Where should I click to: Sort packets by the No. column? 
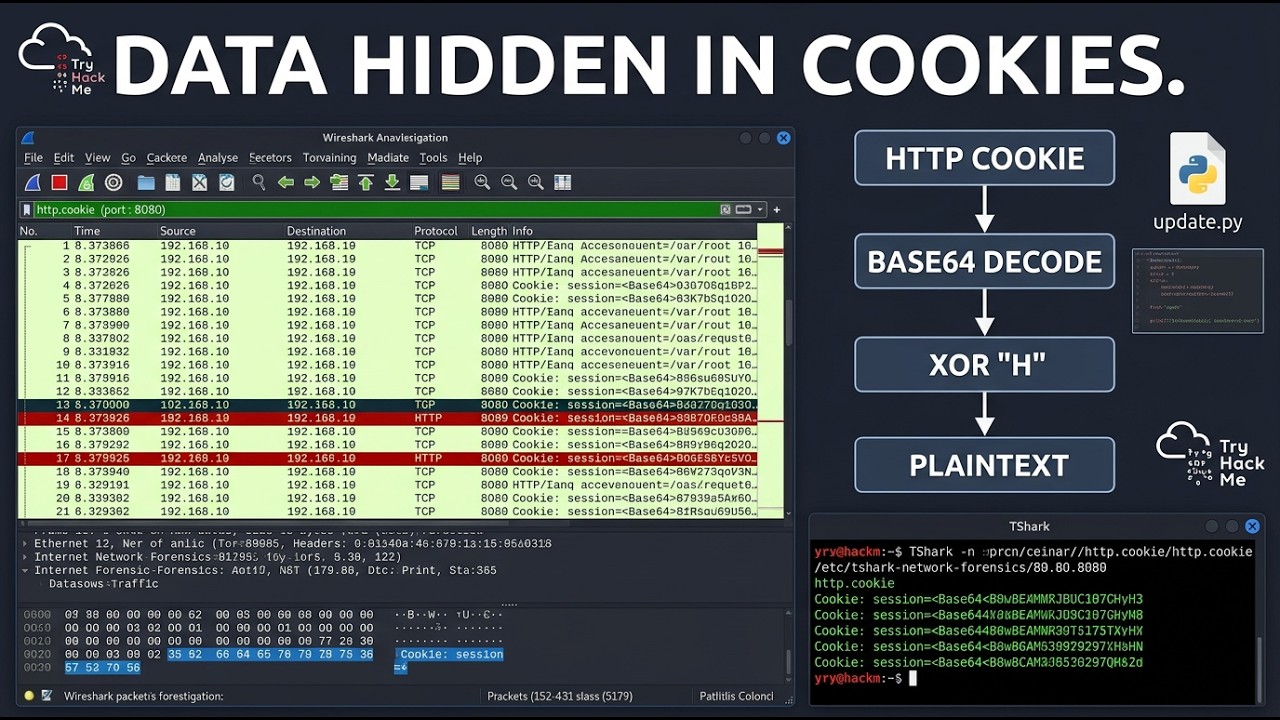click(28, 231)
